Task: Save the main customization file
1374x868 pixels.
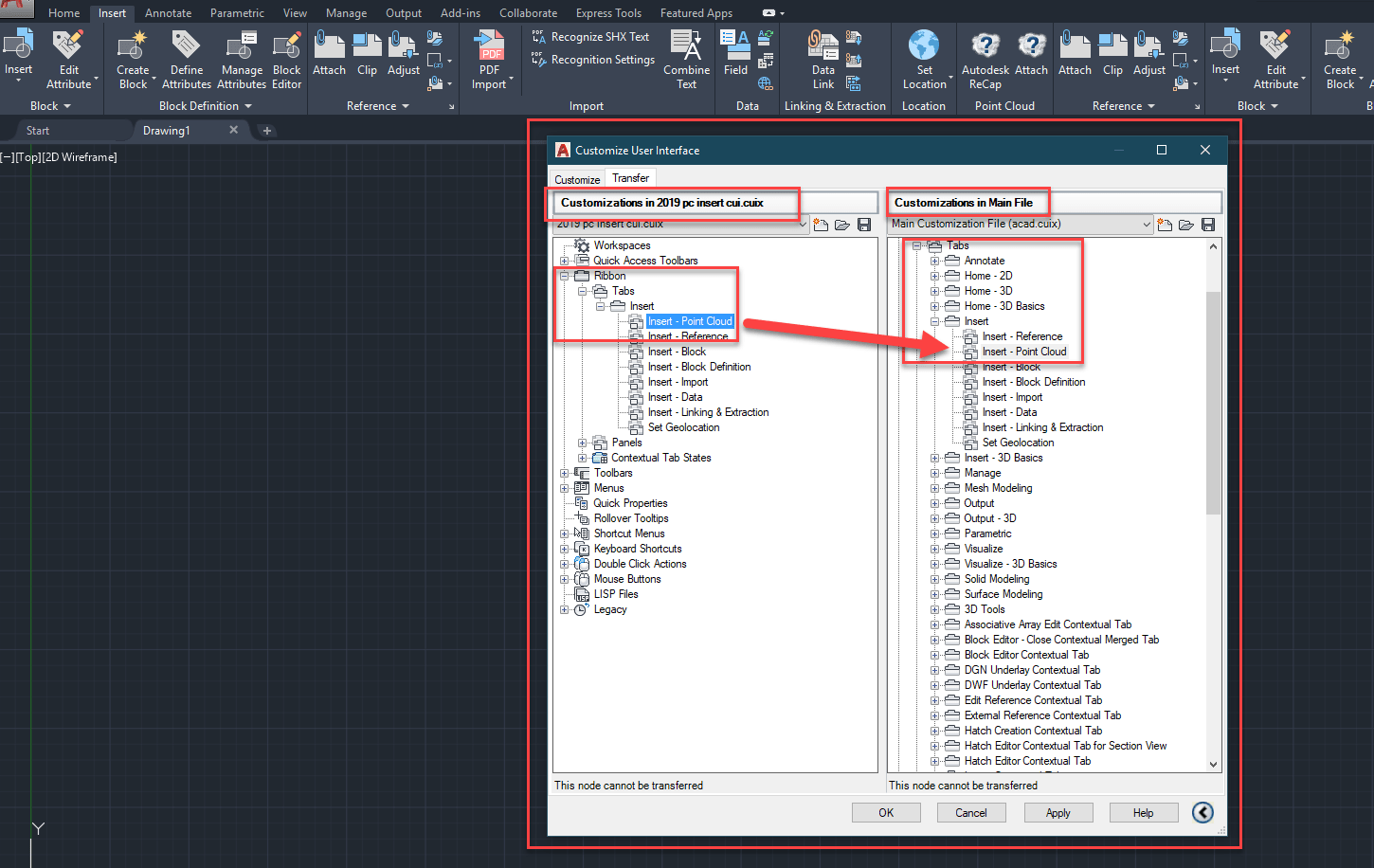Action: (1207, 224)
